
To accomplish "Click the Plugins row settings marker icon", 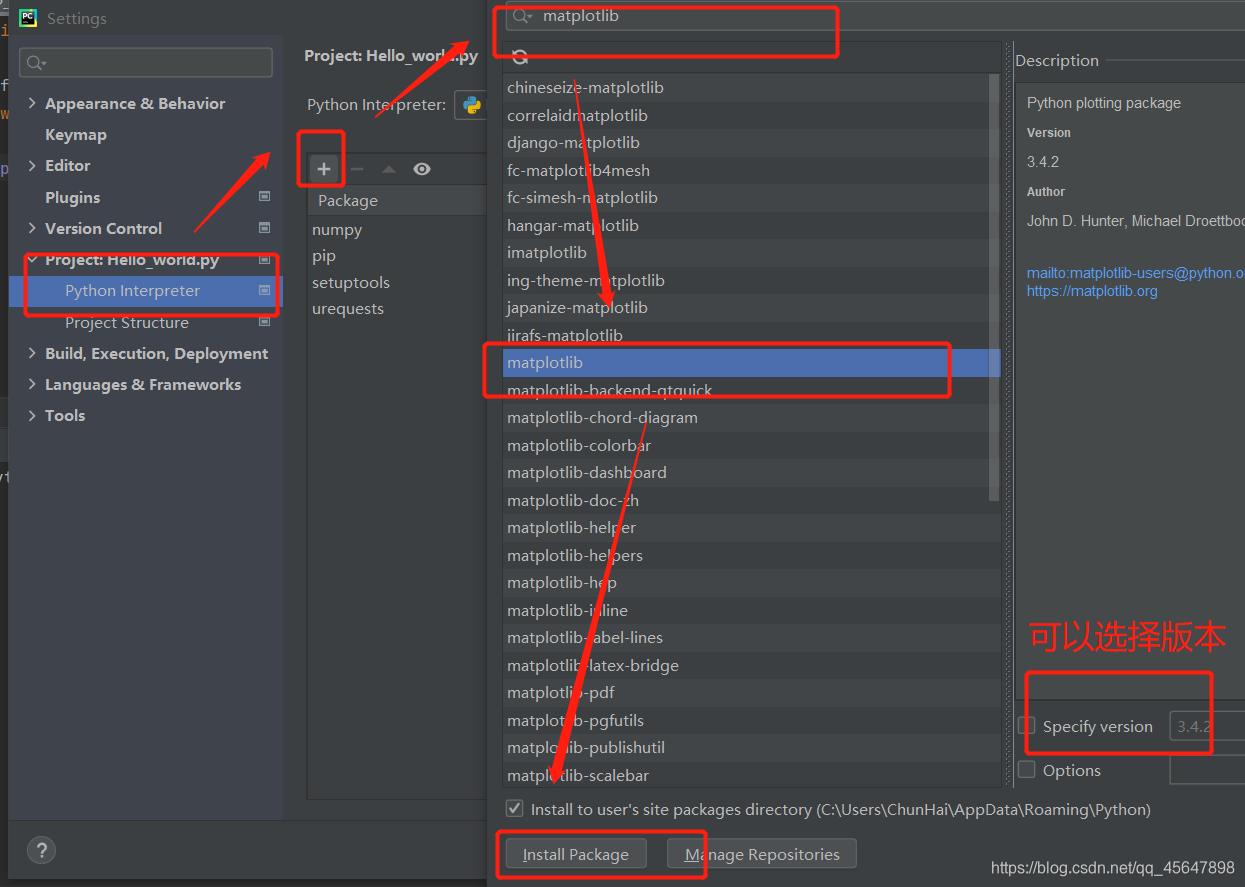I will pos(264,197).
